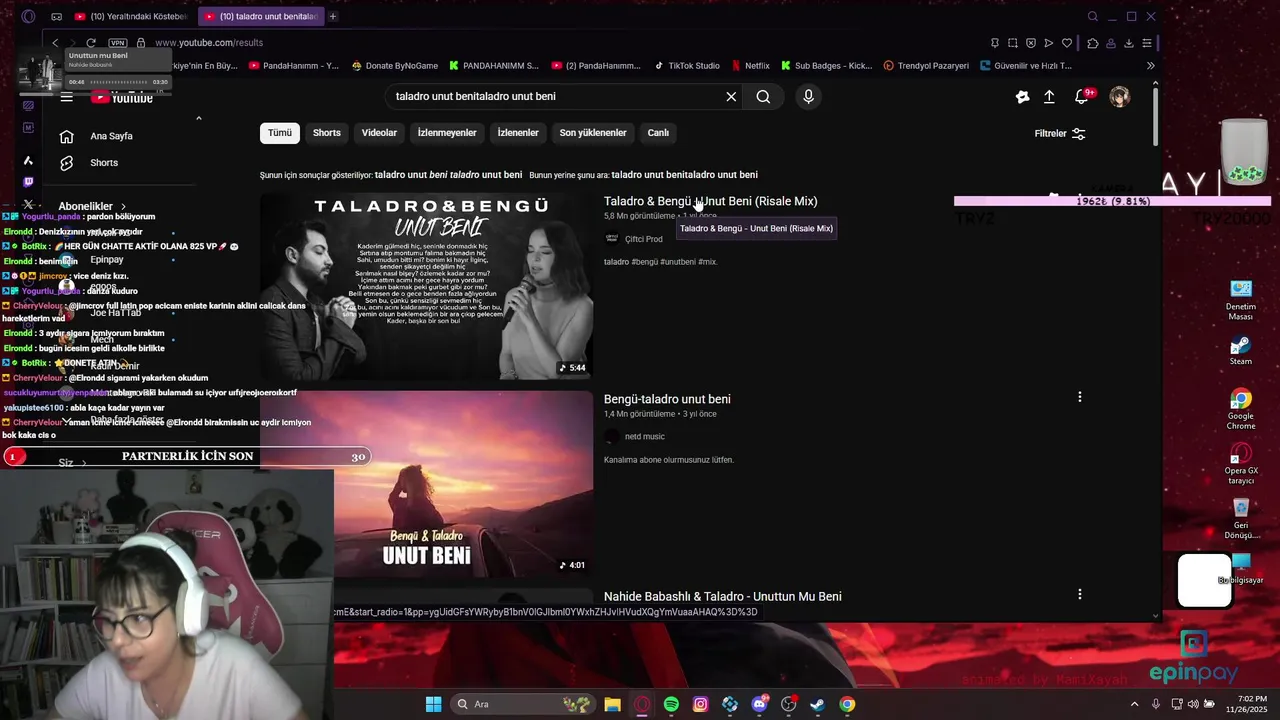Image resolution: width=1280 pixels, height=720 pixels.
Task: Show more bookmarks bar items chevron
Action: [1150, 66]
